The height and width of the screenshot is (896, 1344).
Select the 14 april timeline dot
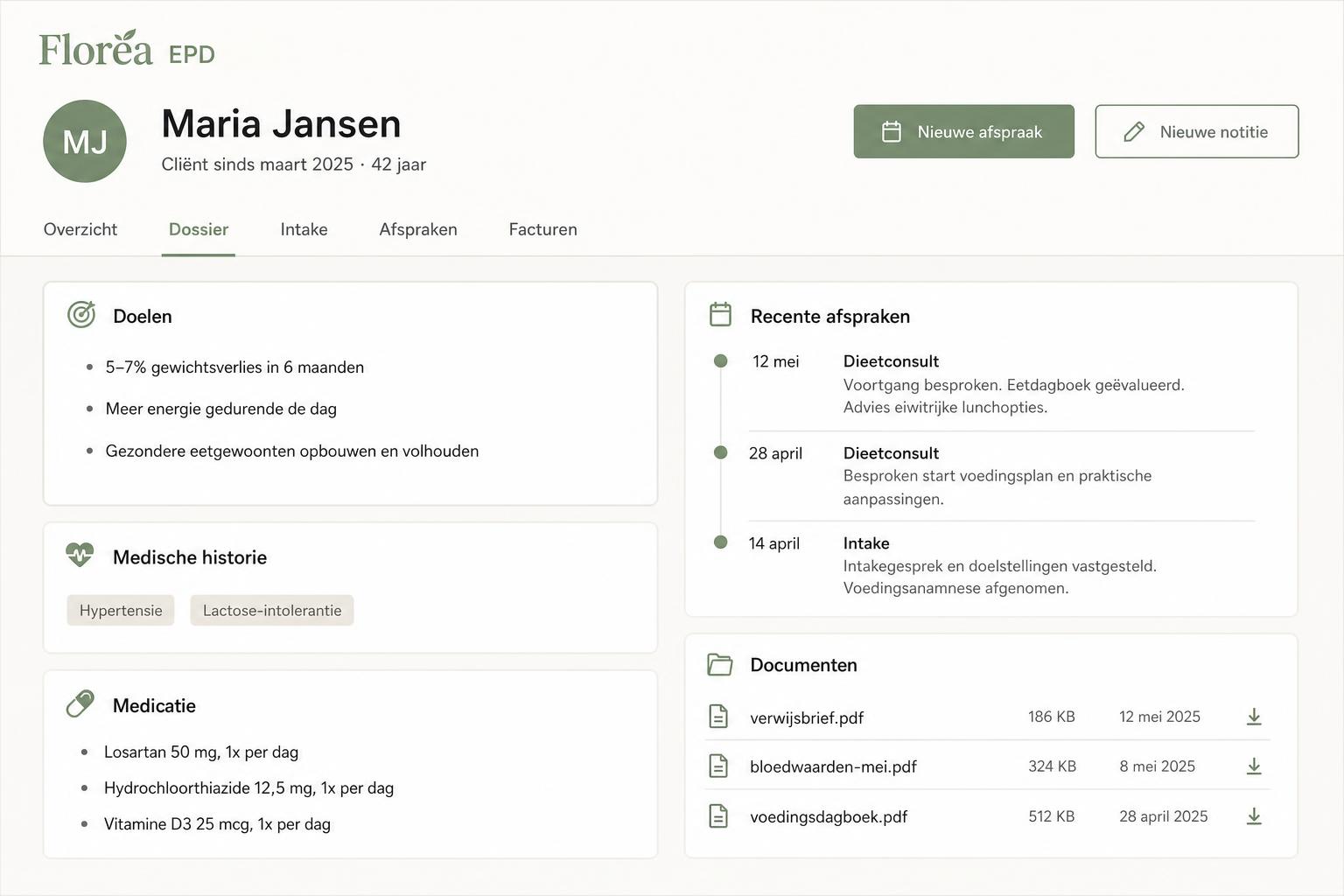720,542
